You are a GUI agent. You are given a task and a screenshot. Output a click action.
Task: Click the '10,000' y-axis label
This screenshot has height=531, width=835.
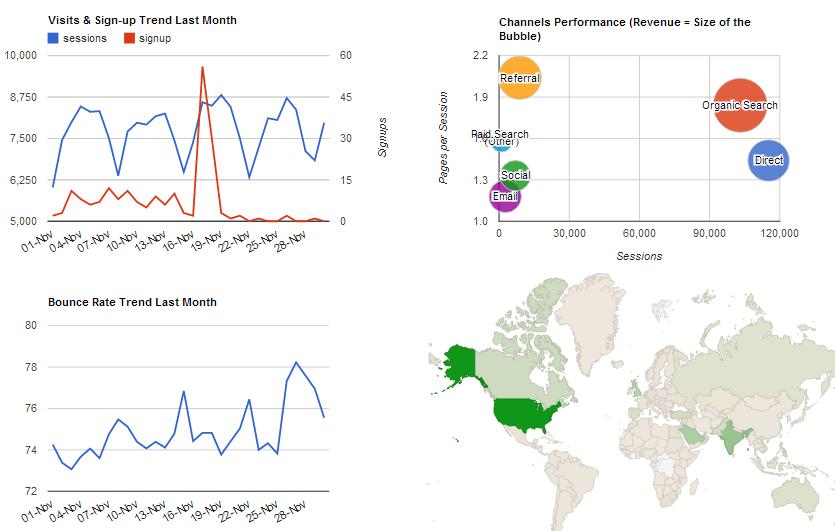21,55
